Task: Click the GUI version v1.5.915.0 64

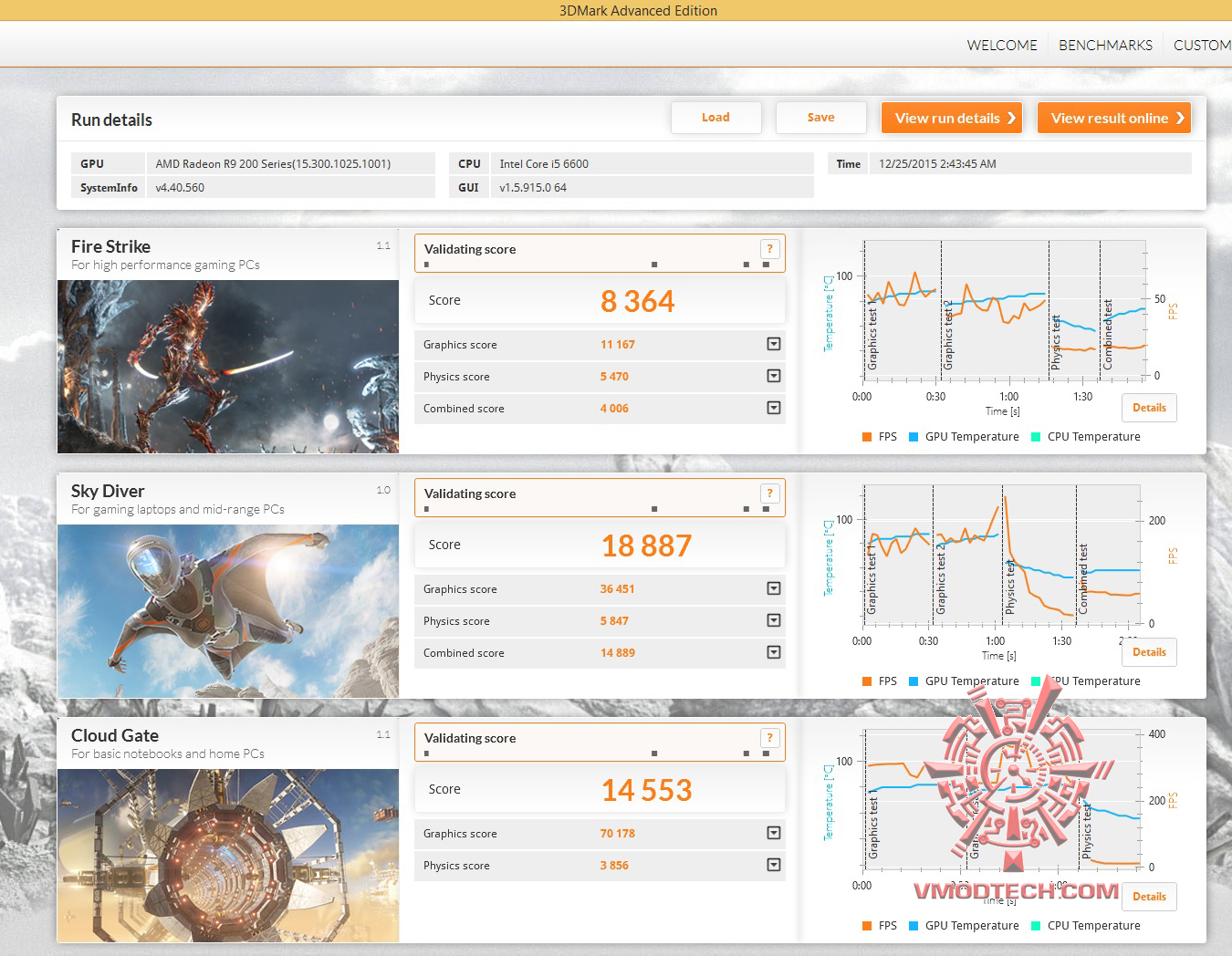Action: click(x=533, y=188)
